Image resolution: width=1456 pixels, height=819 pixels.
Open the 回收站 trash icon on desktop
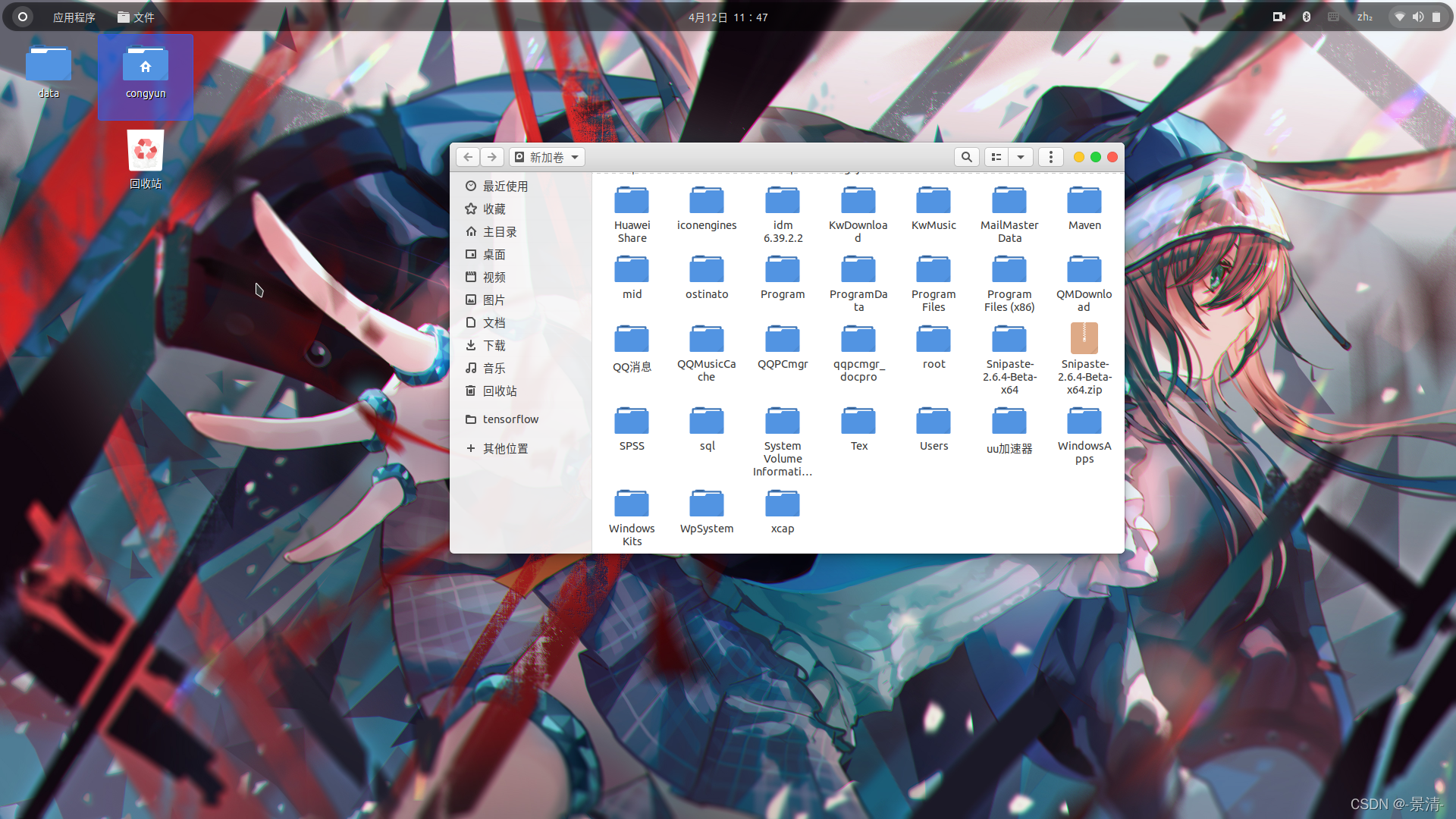(145, 152)
